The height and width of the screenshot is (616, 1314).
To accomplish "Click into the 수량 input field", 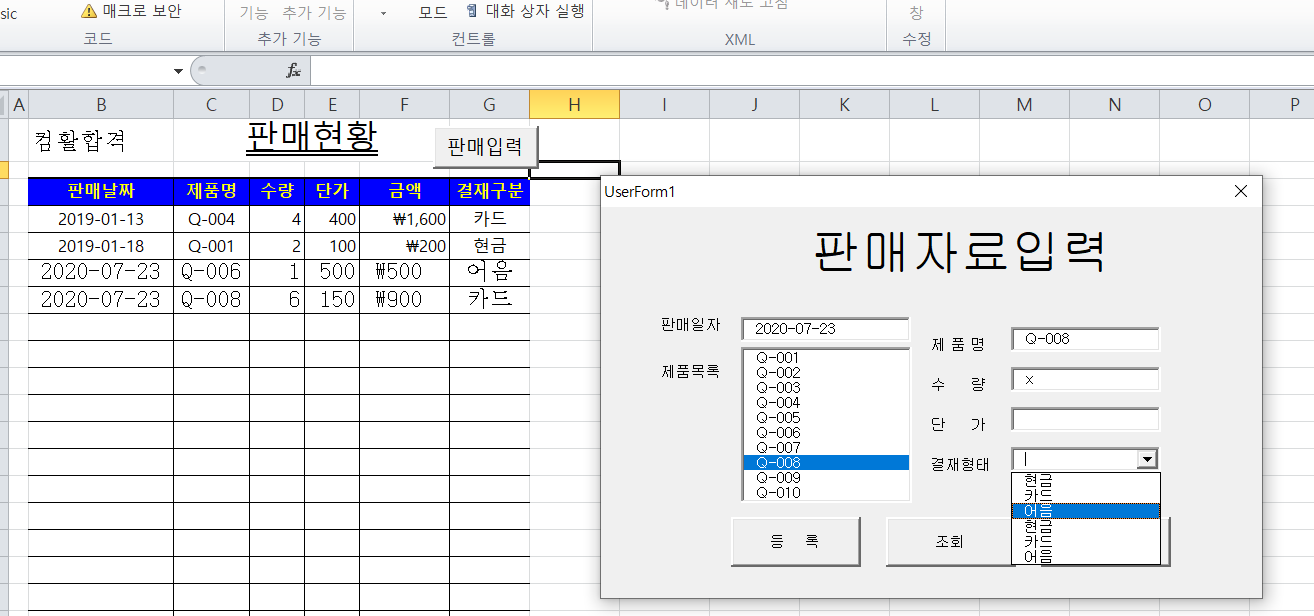I will tap(1085, 380).
